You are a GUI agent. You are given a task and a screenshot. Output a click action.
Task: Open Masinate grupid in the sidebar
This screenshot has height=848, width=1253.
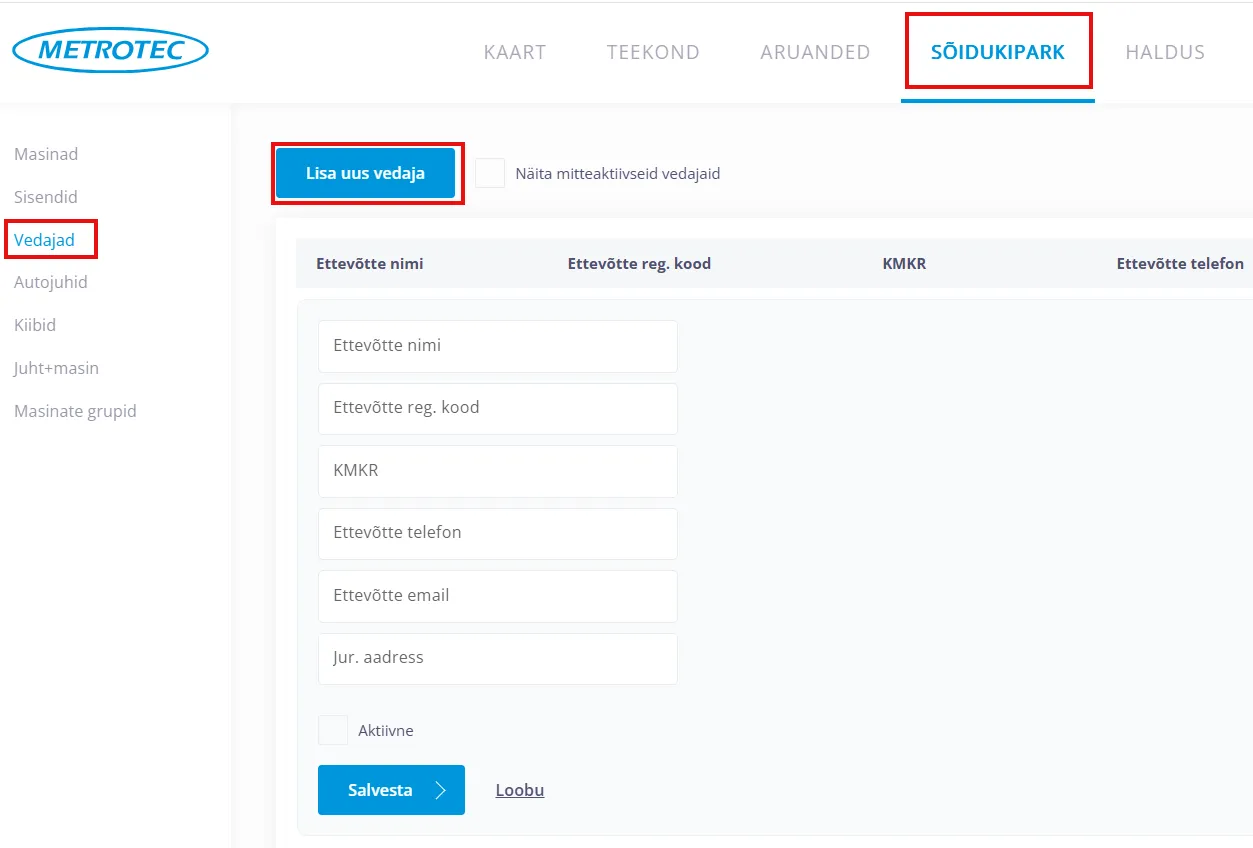pyautogui.click(x=75, y=411)
